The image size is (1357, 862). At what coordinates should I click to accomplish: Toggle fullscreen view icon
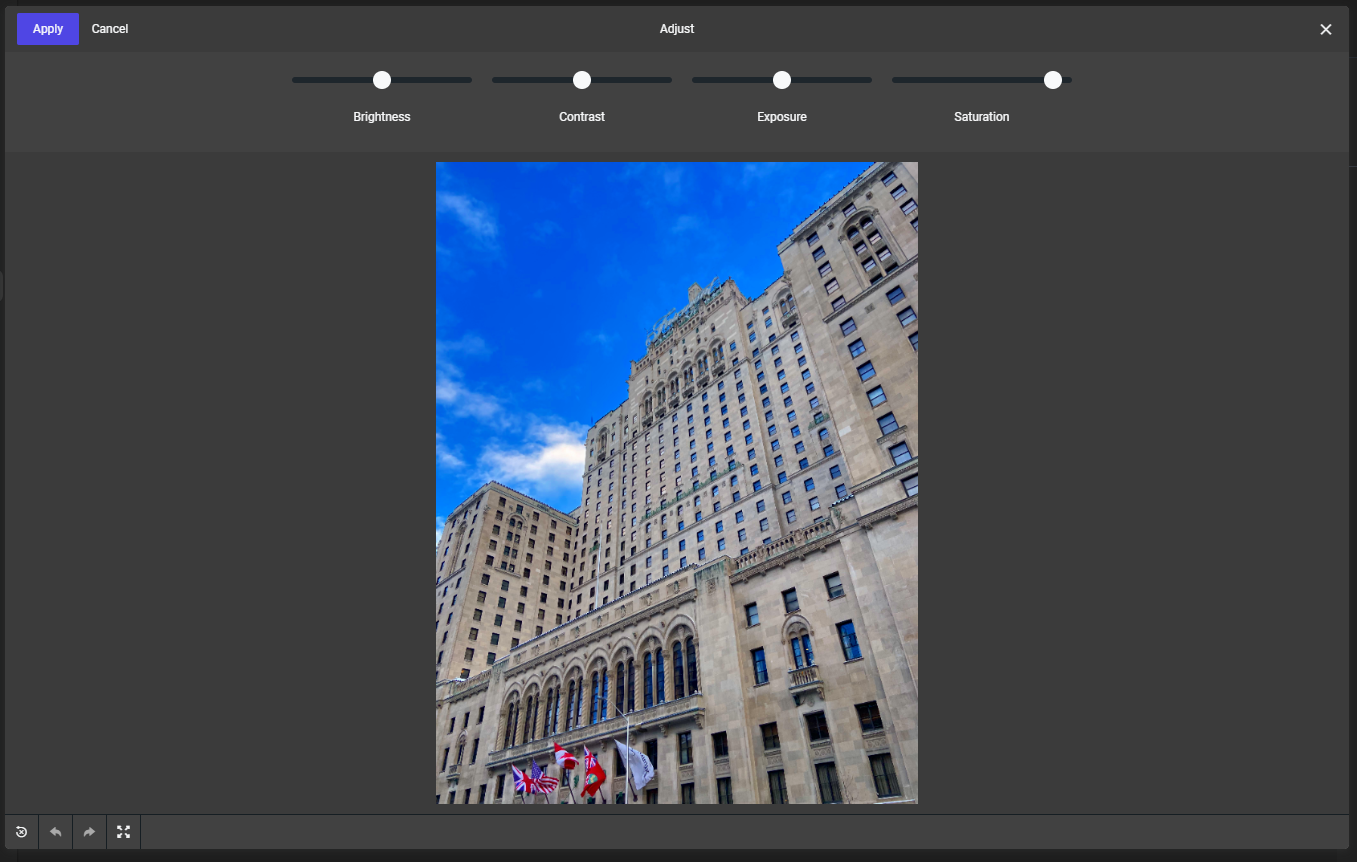(x=124, y=832)
